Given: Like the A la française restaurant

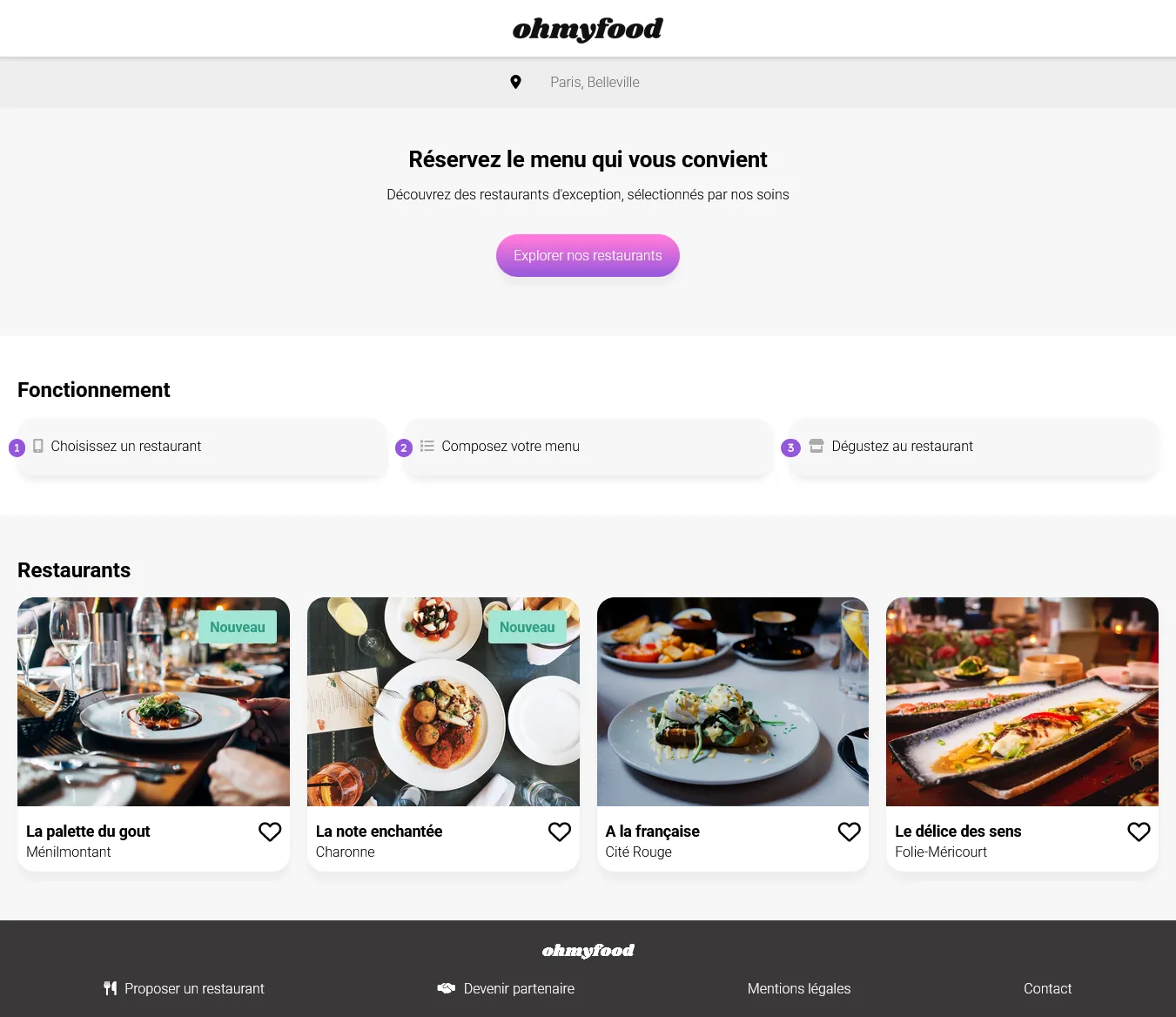Looking at the screenshot, I should point(849,832).
